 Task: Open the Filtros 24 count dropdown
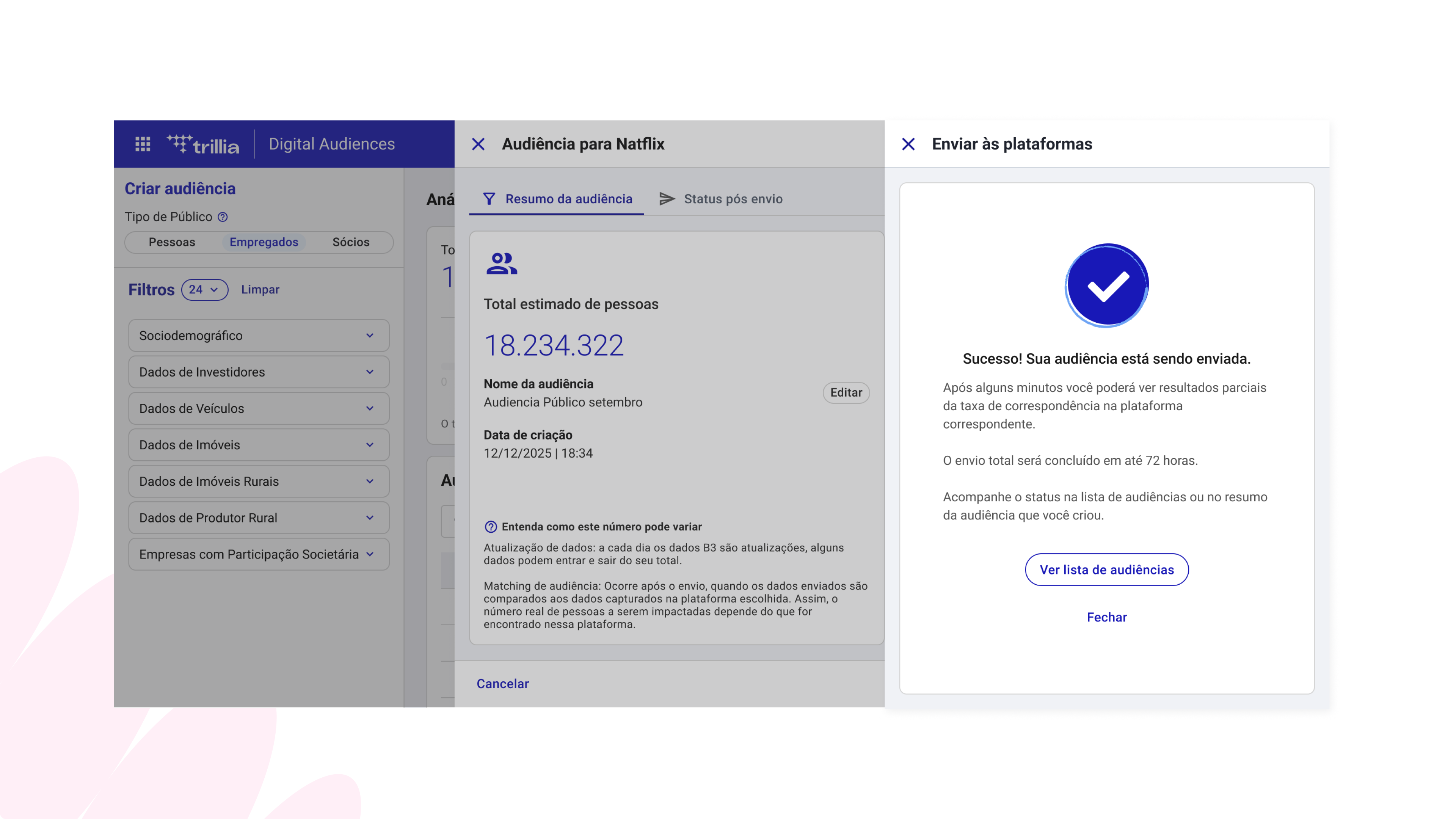click(x=205, y=289)
